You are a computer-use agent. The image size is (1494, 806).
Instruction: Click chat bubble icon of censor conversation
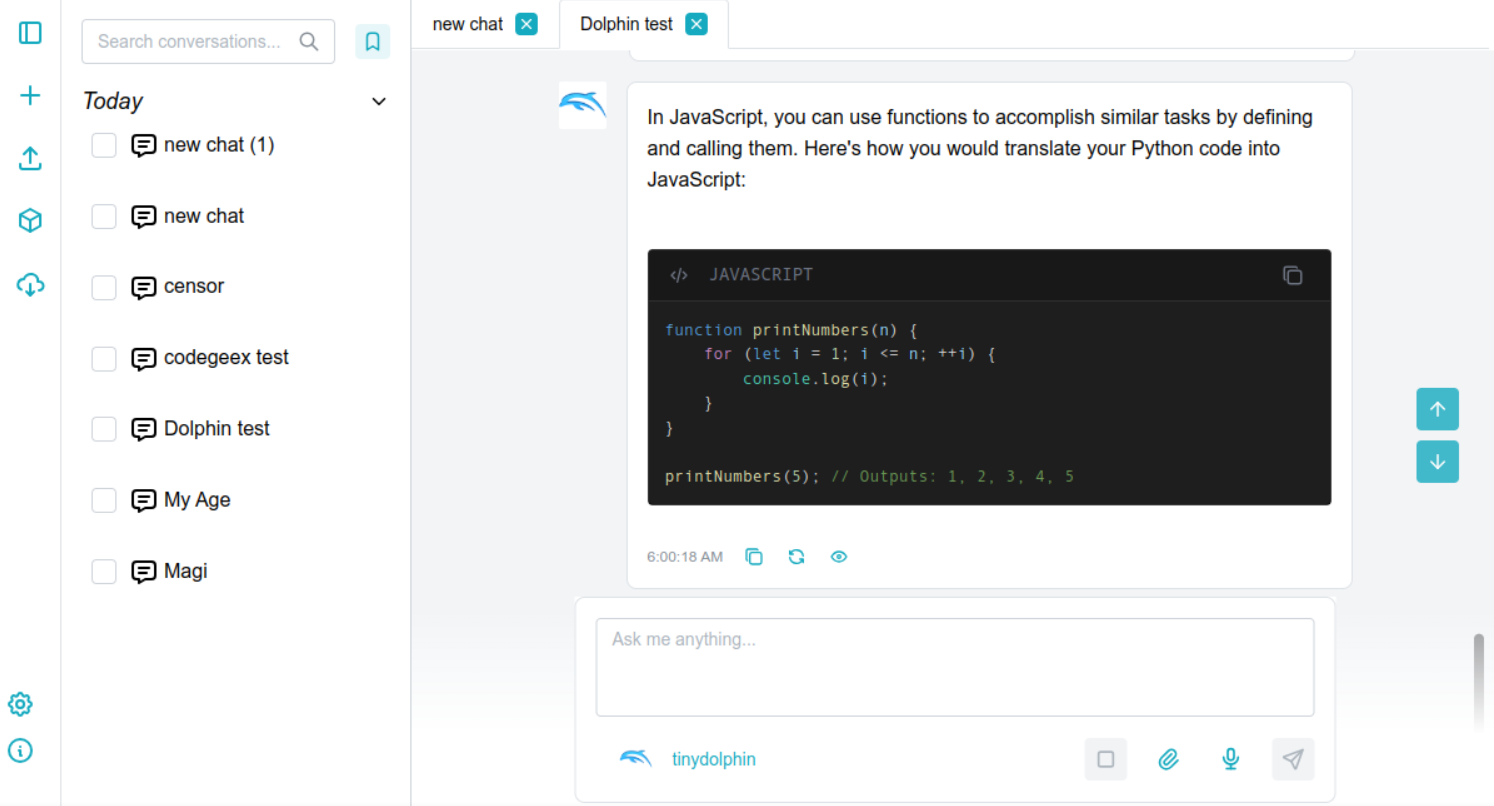tap(144, 288)
